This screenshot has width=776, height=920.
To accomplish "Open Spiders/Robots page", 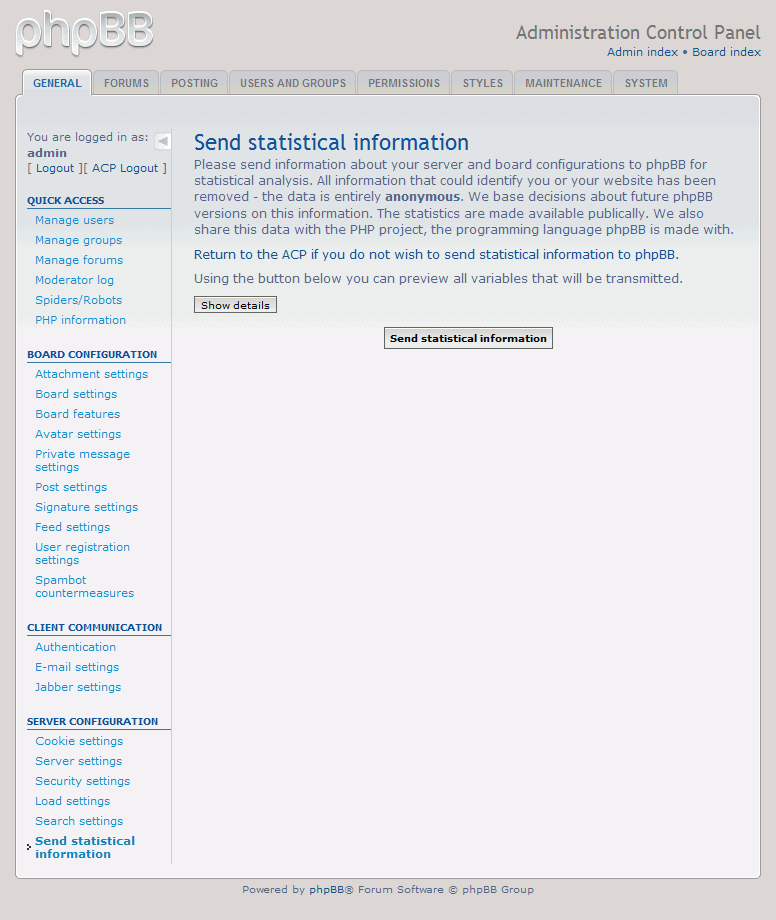I will pos(79,300).
